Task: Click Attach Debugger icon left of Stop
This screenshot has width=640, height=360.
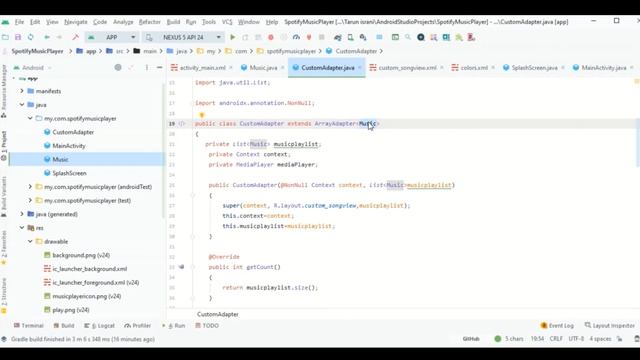Action: (x=309, y=37)
